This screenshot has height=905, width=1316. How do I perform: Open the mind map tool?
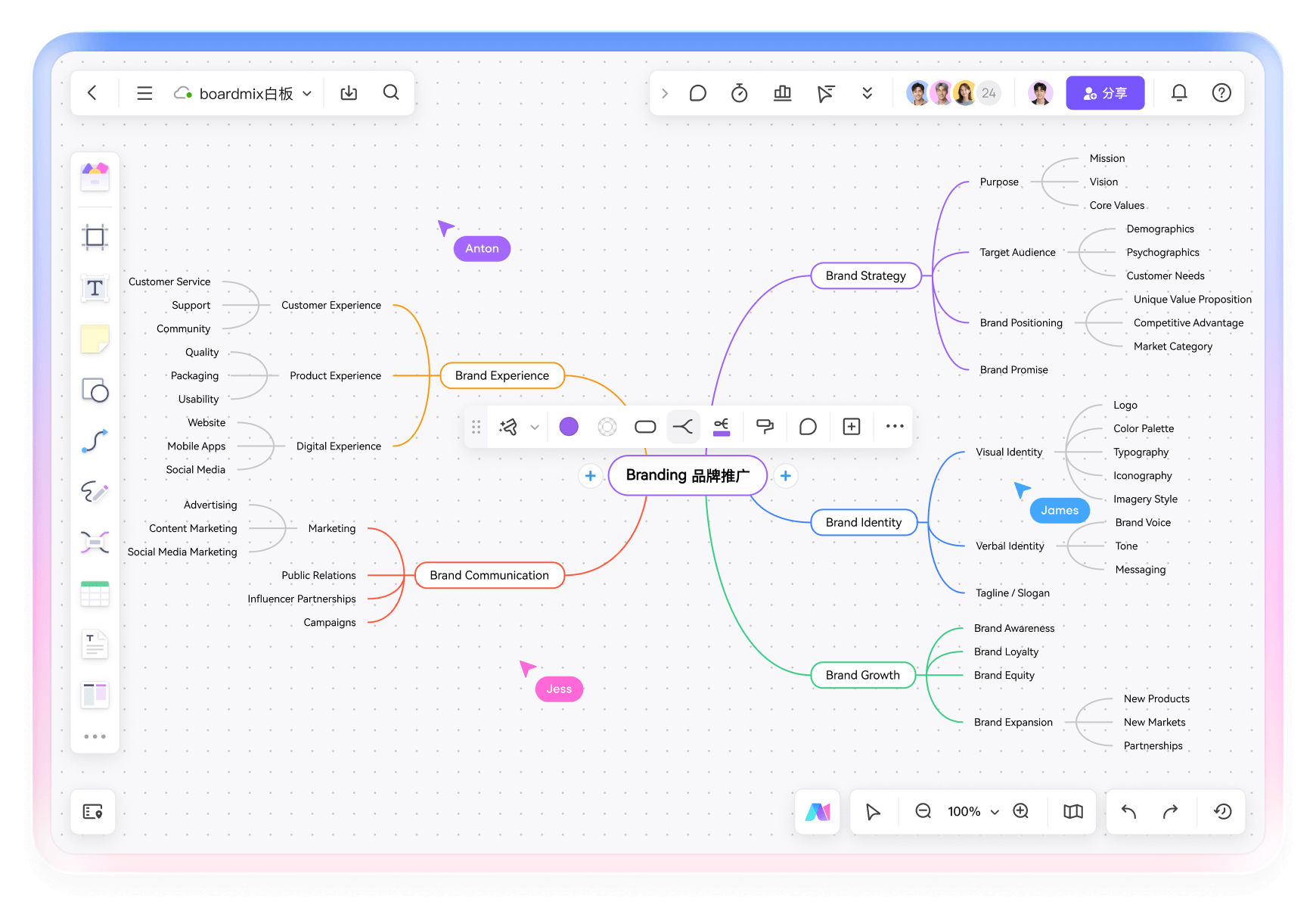pyautogui.click(x=95, y=542)
